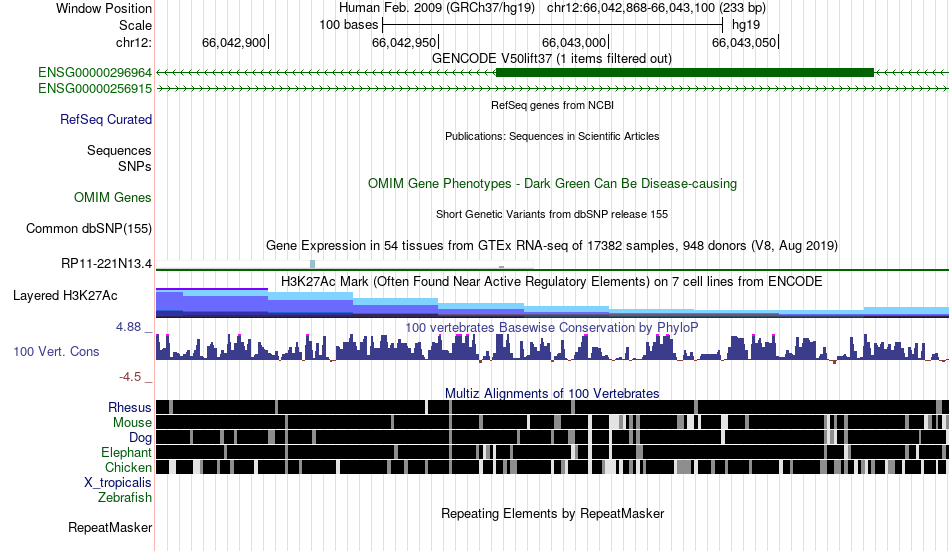This screenshot has width=950, height=551.
Task: Click the Human Feb. 2009 (GRCh37/hg19) text
Action: point(437,8)
